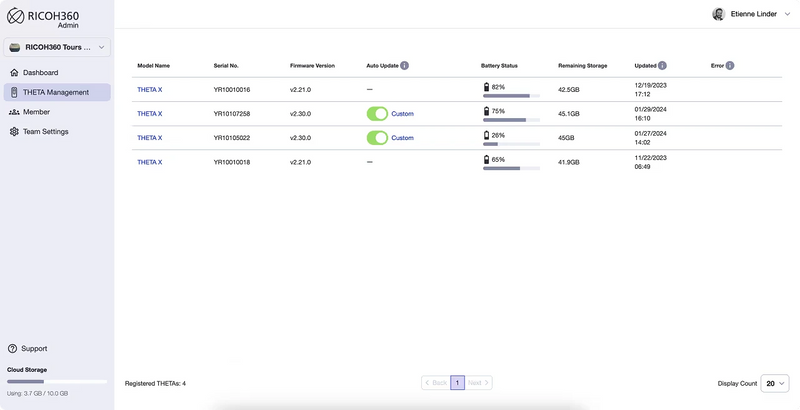
Task: Click the Dashboard home icon
Action: [x=13, y=73]
